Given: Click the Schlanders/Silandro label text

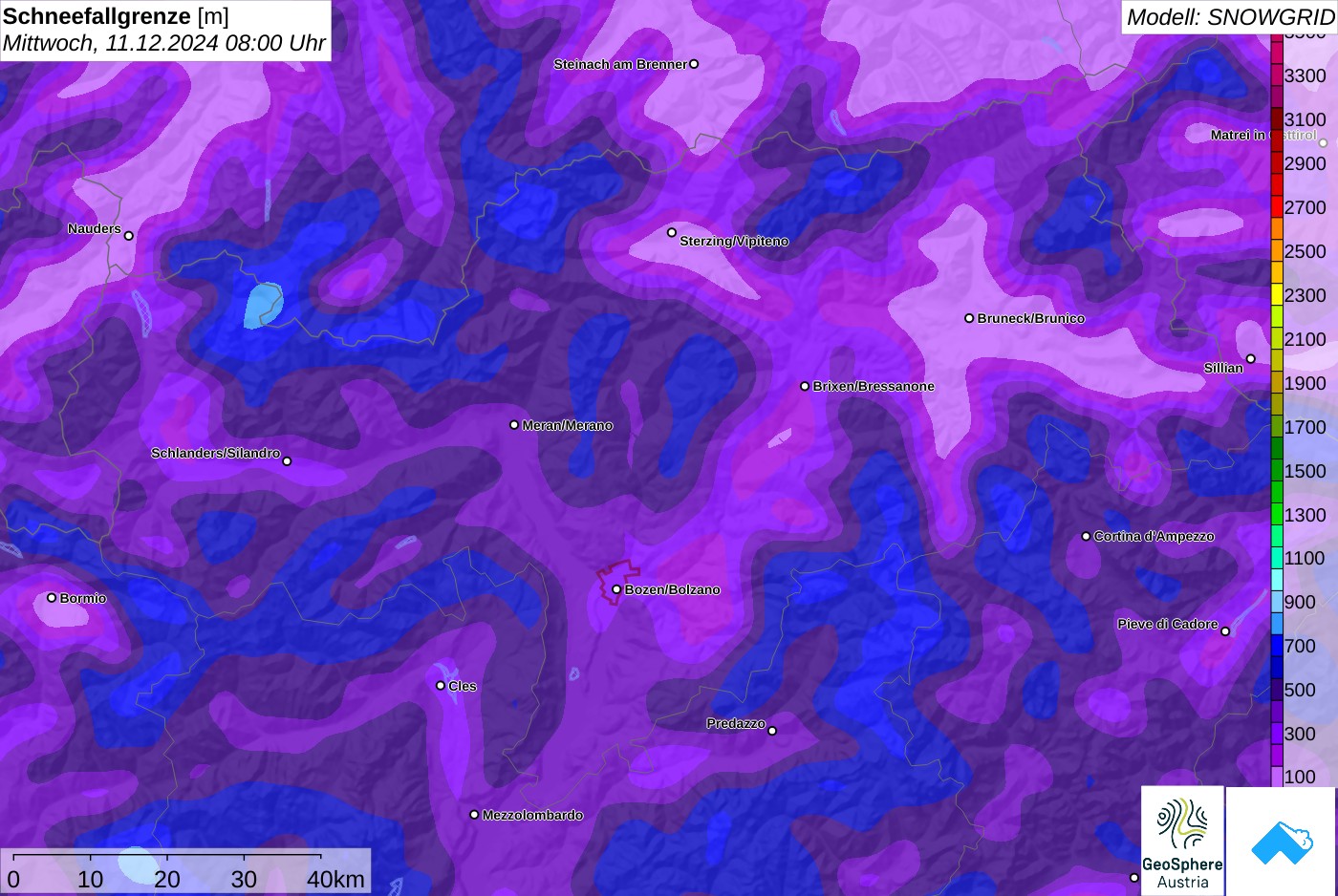Looking at the screenshot, I should [x=215, y=453].
